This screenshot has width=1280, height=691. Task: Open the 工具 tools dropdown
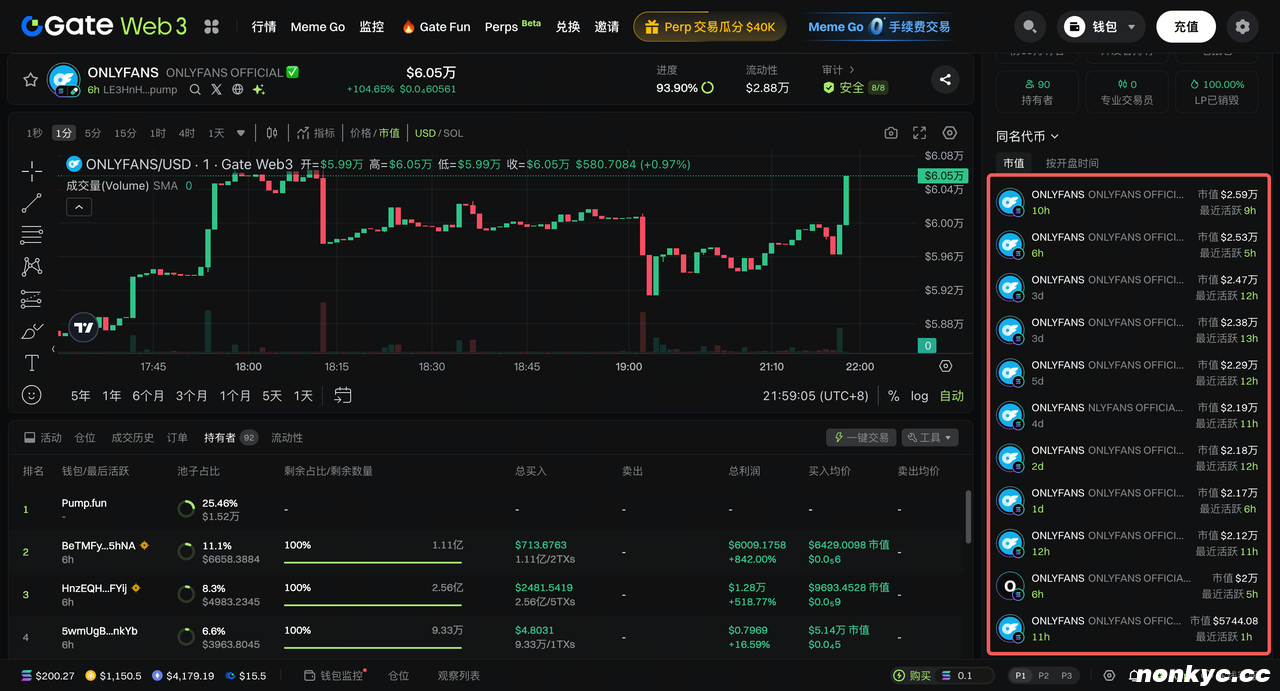click(x=930, y=437)
